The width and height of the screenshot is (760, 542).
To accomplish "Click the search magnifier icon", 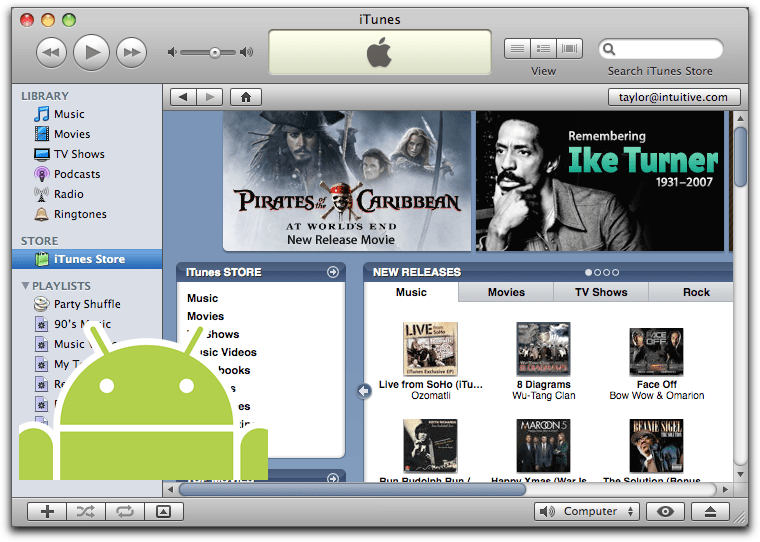I will (609, 49).
